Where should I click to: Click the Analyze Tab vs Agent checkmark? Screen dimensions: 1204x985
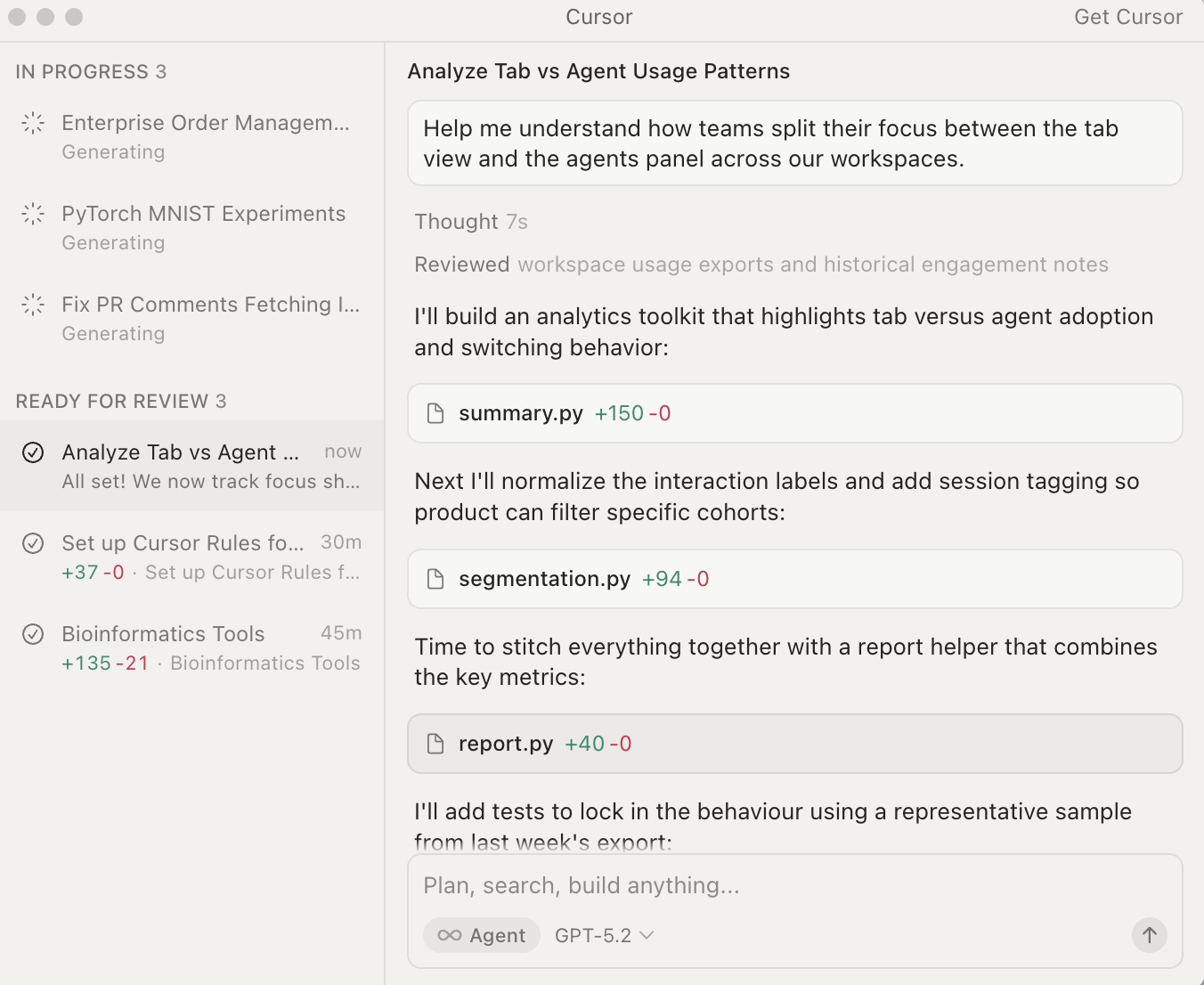33,452
